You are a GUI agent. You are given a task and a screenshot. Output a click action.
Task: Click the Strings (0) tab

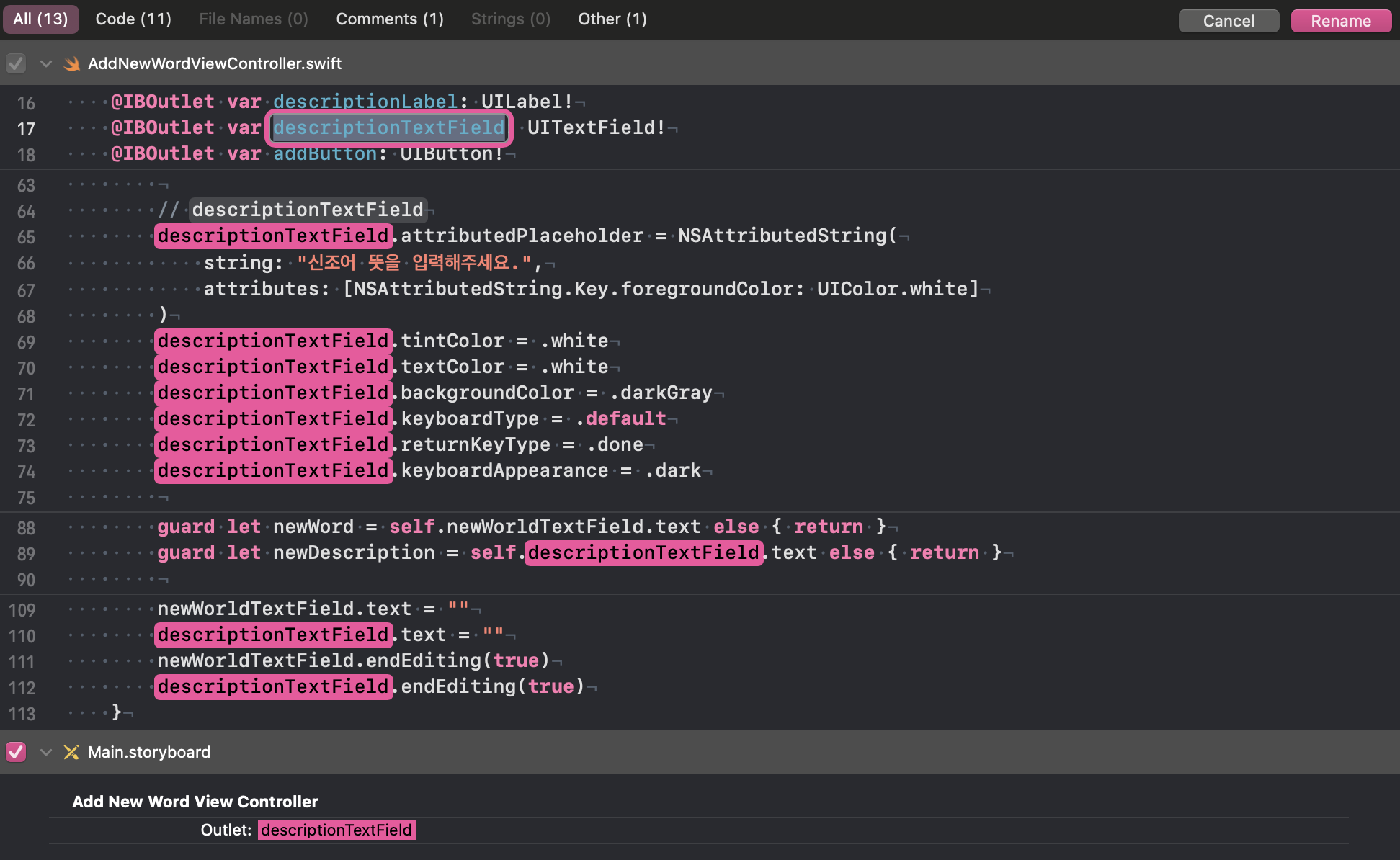510,19
